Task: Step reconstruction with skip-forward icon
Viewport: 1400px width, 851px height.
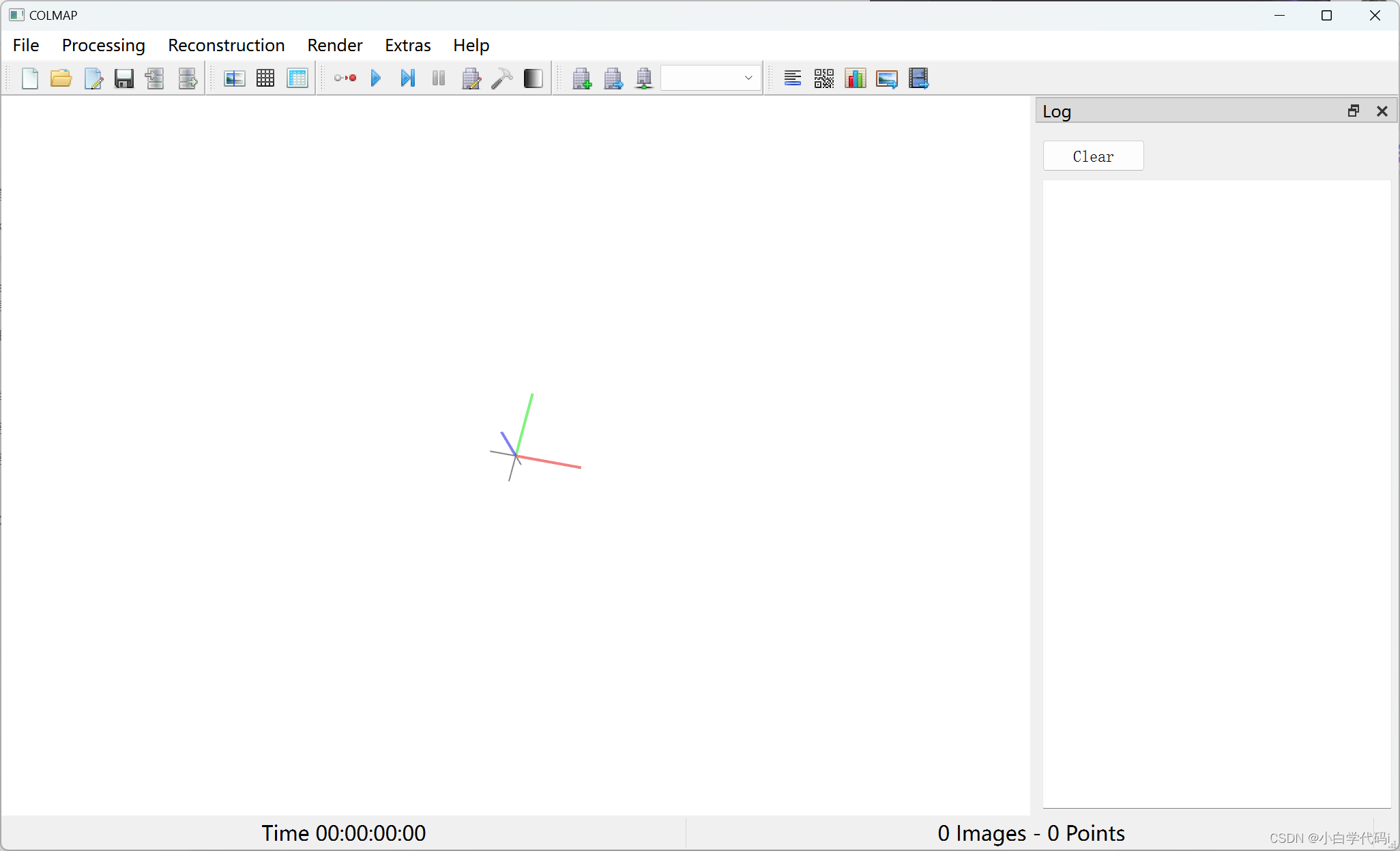Action: [x=407, y=78]
